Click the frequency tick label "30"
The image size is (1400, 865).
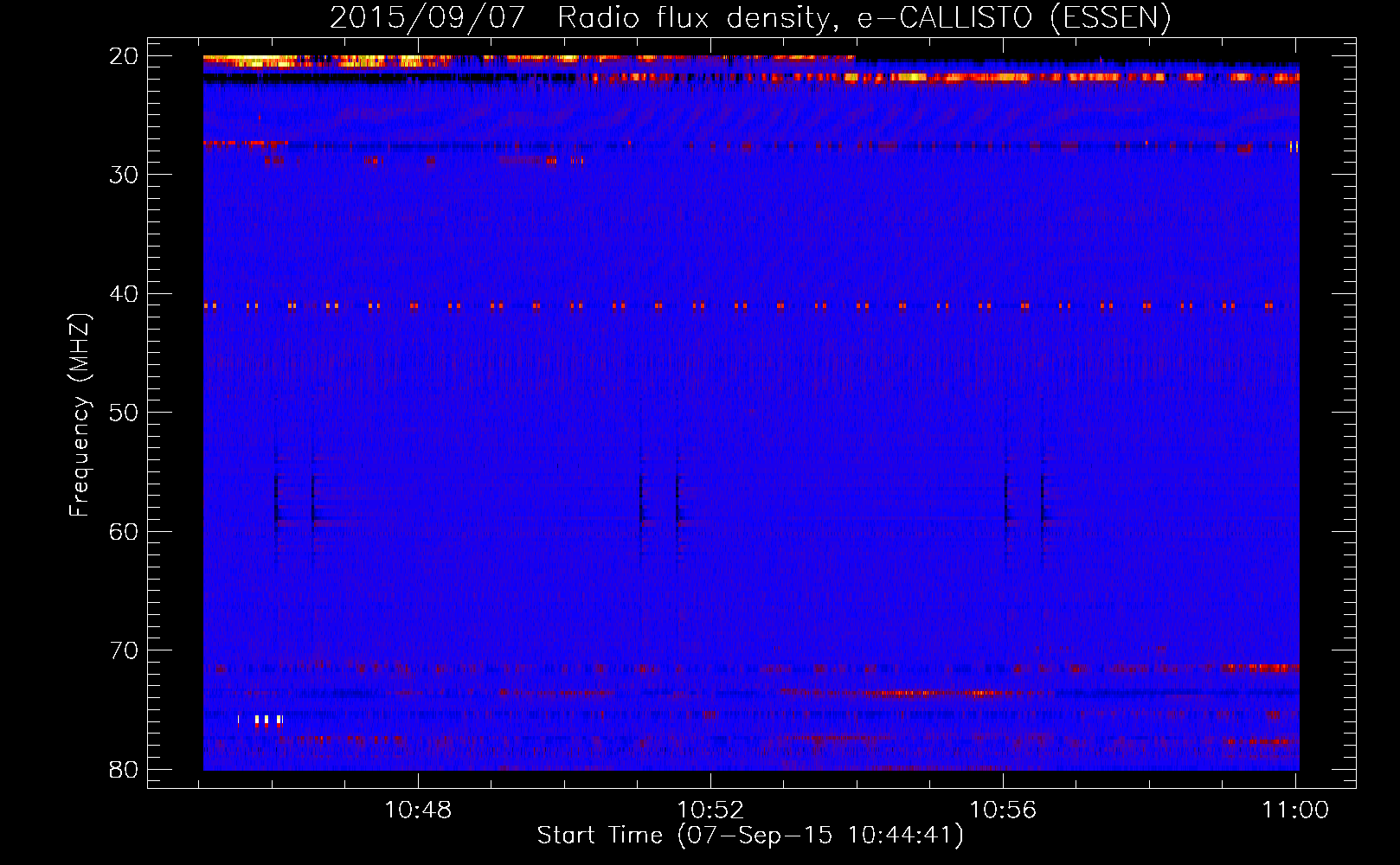[x=124, y=175]
